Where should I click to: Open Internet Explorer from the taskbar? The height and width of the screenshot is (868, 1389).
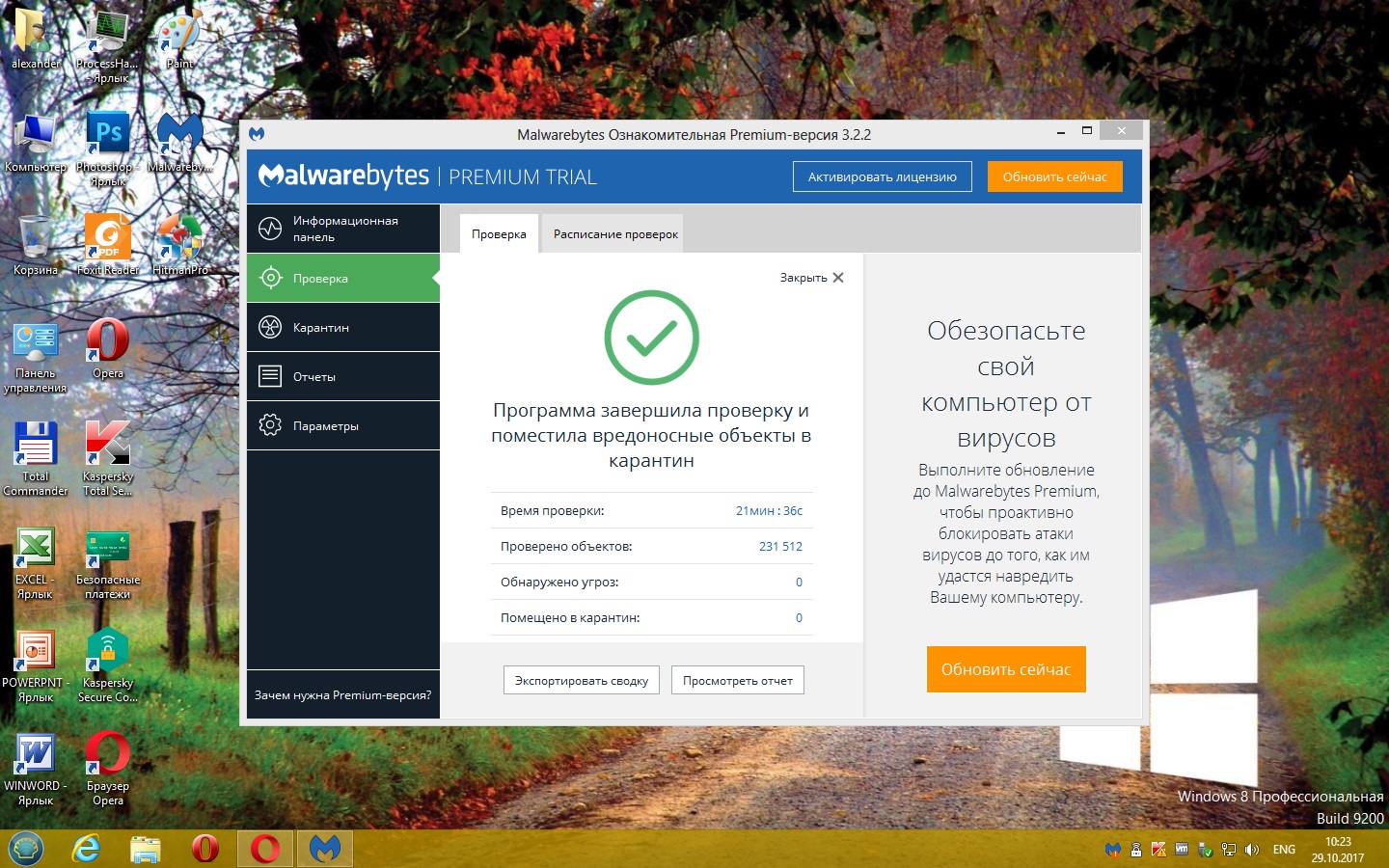(87, 849)
